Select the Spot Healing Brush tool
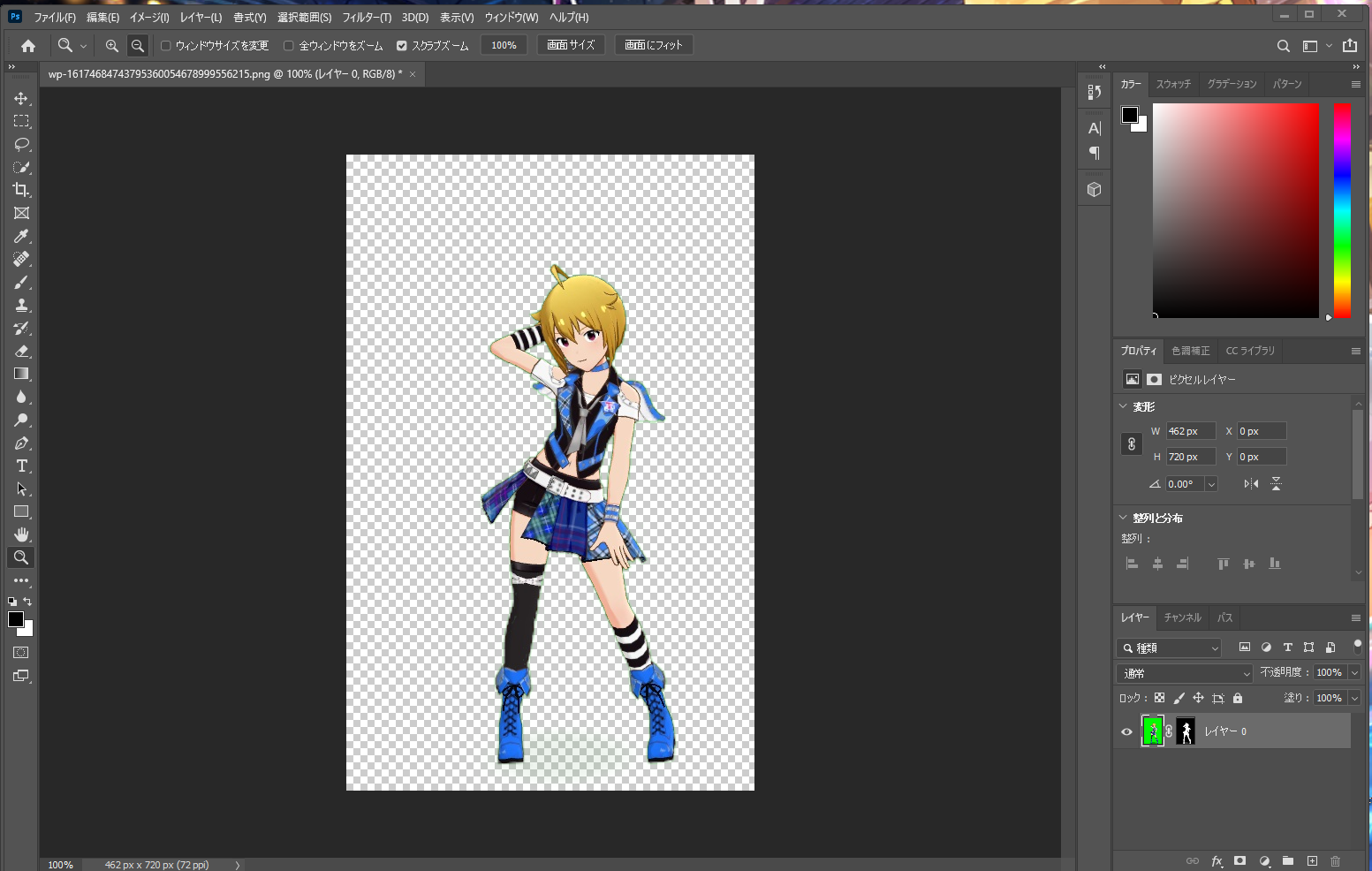Image resolution: width=1372 pixels, height=871 pixels. (x=21, y=259)
